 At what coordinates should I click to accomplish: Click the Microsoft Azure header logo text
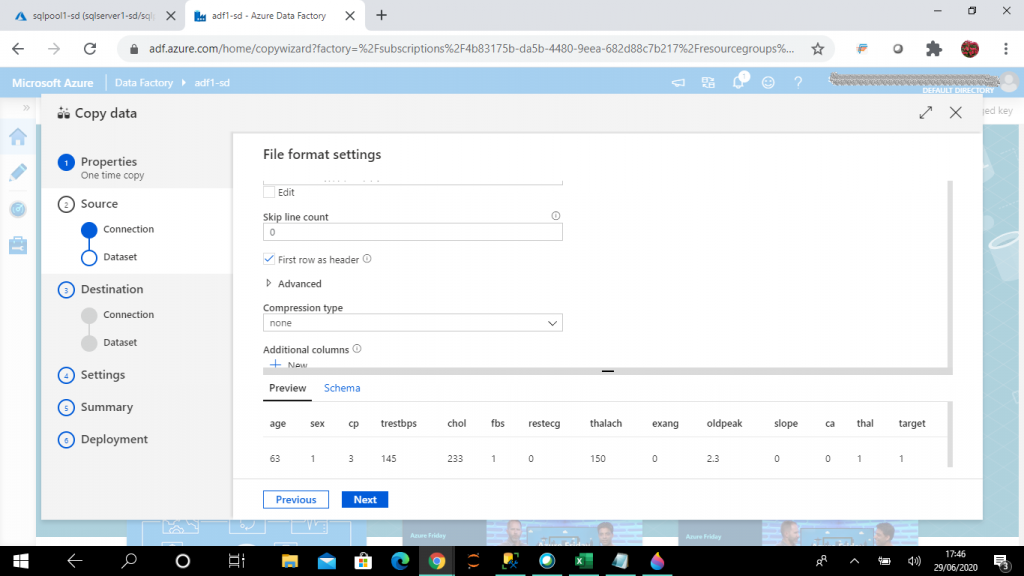click(52, 83)
